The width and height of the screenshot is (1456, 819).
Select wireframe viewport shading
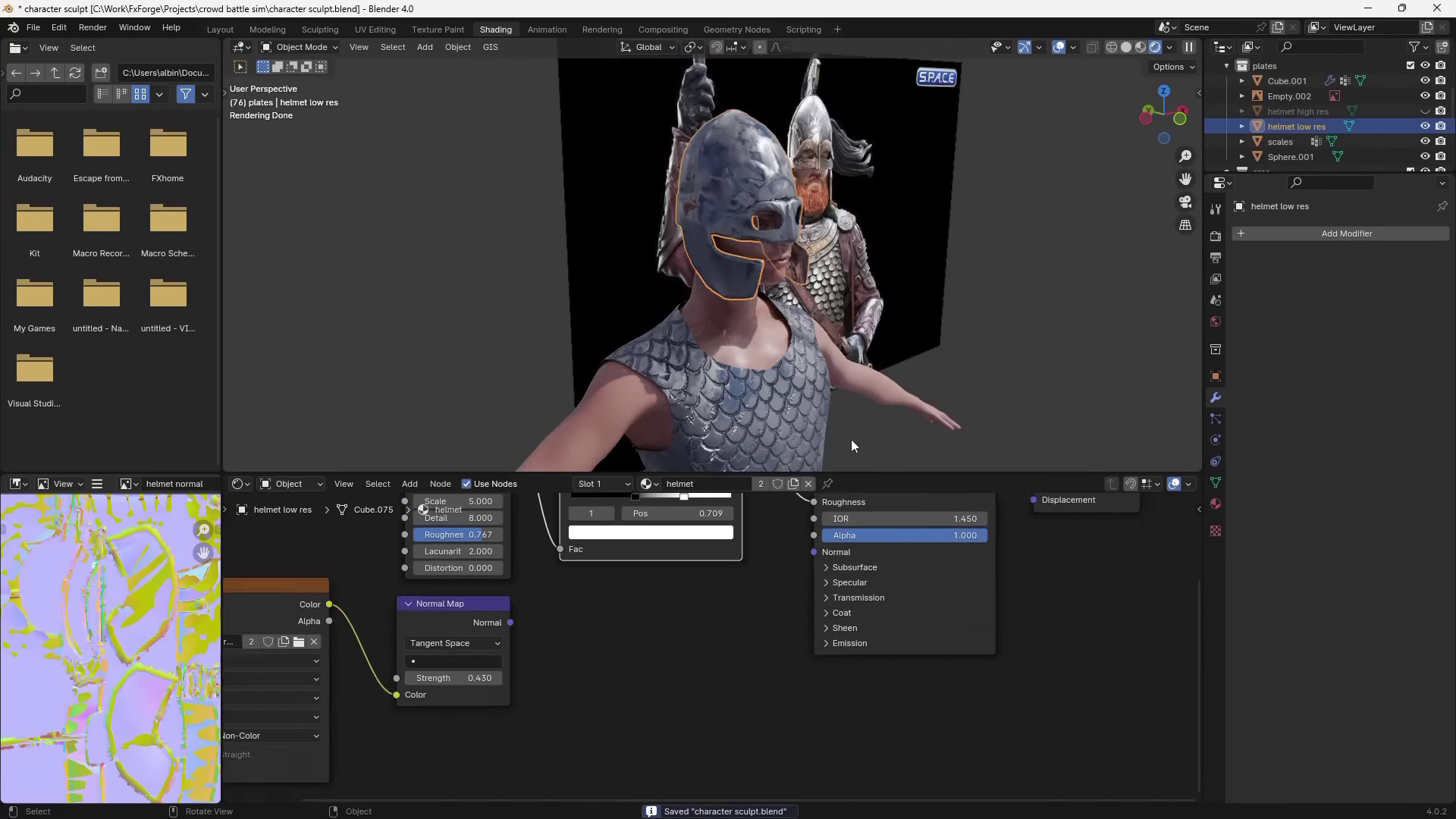[1112, 47]
